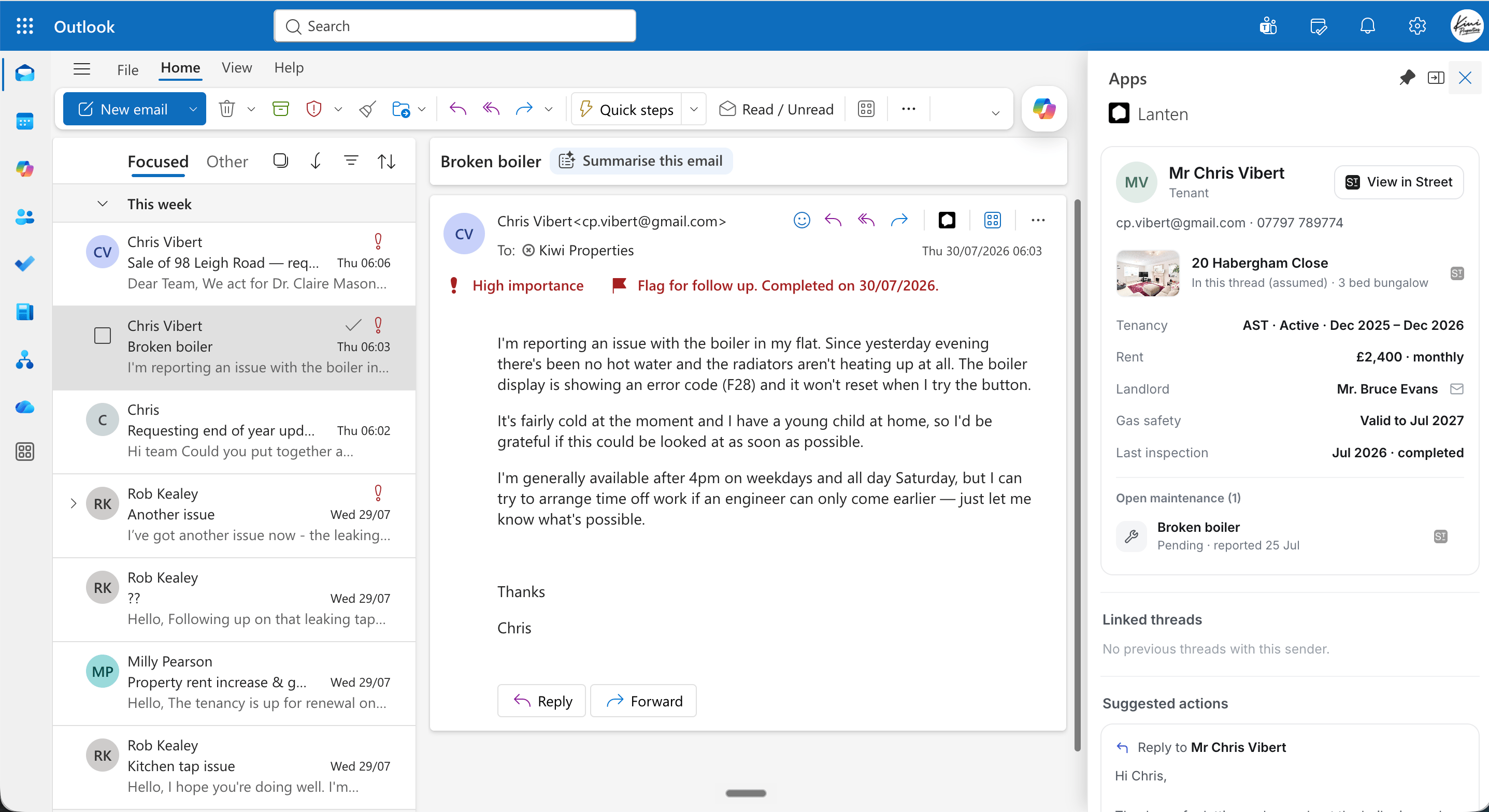Open the Settings gear in the header
Screen dimensions: 1489x812
click(x=1418, y=26)
